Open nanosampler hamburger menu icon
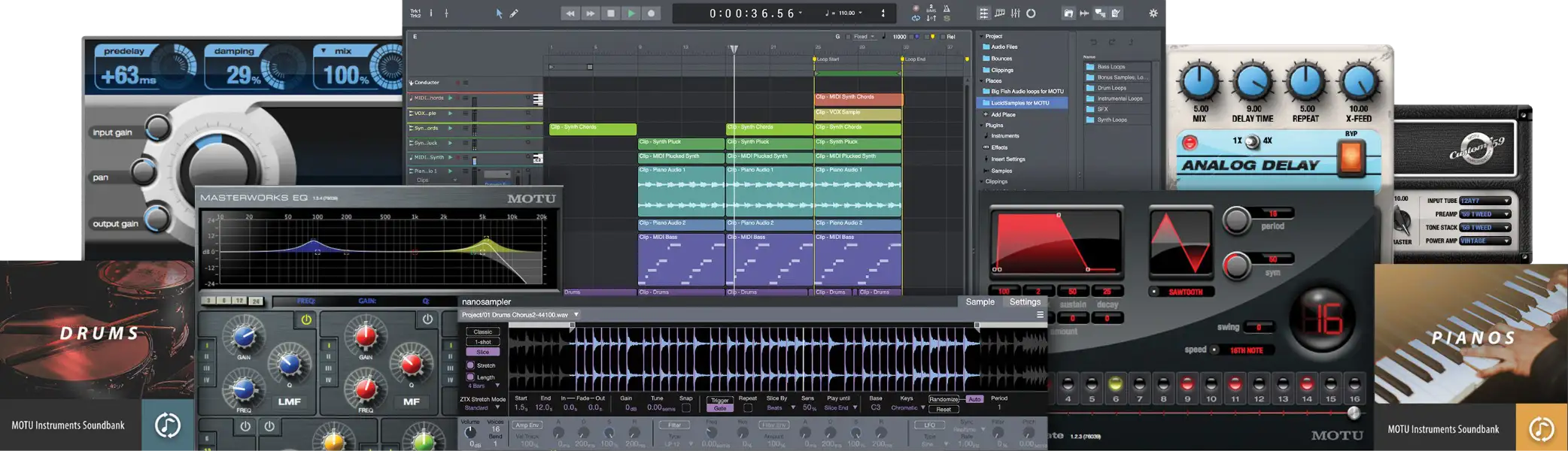 pyautogui.click(x=1040, y=315)
